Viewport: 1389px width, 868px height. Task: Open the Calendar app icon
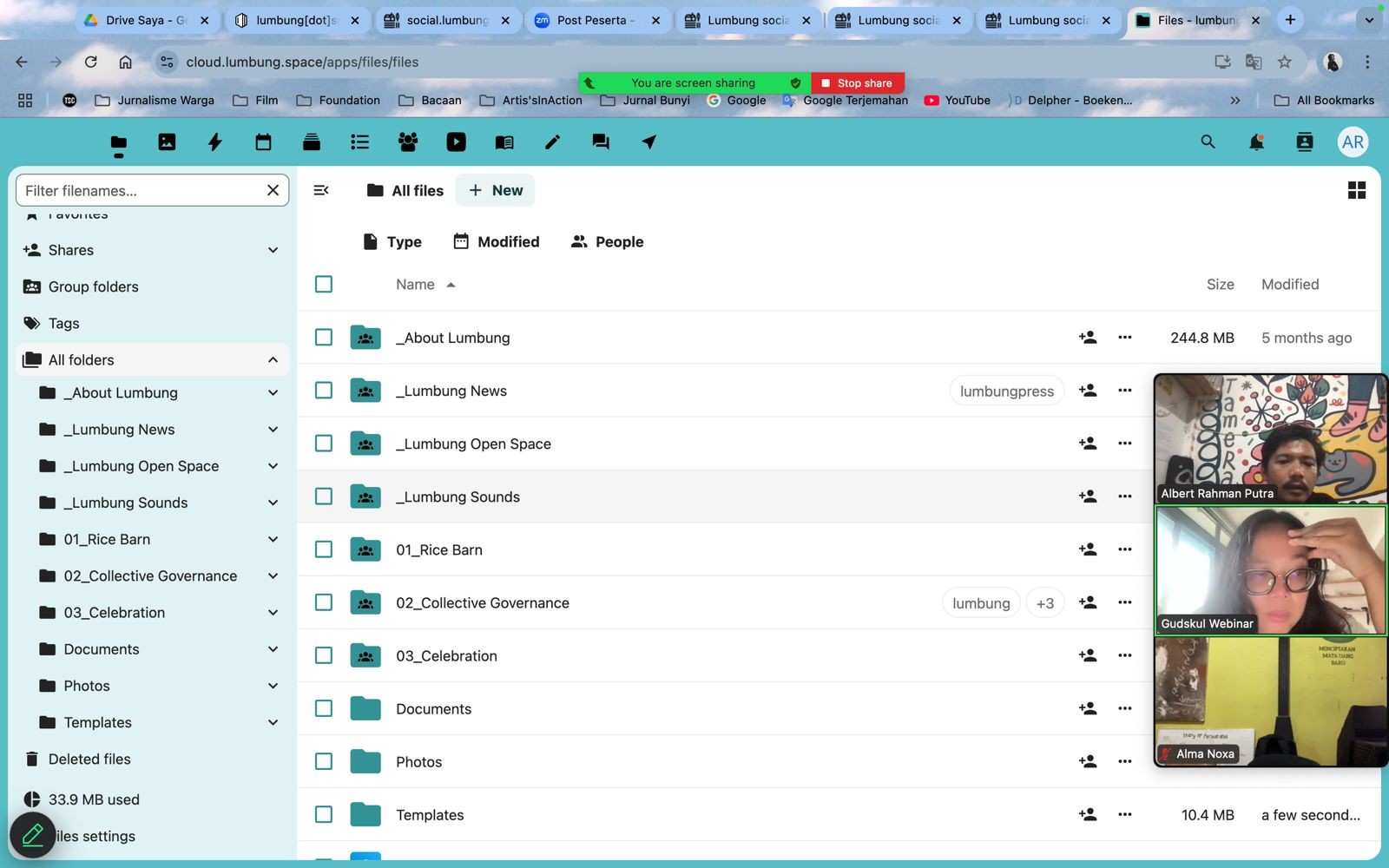point(263,142)
